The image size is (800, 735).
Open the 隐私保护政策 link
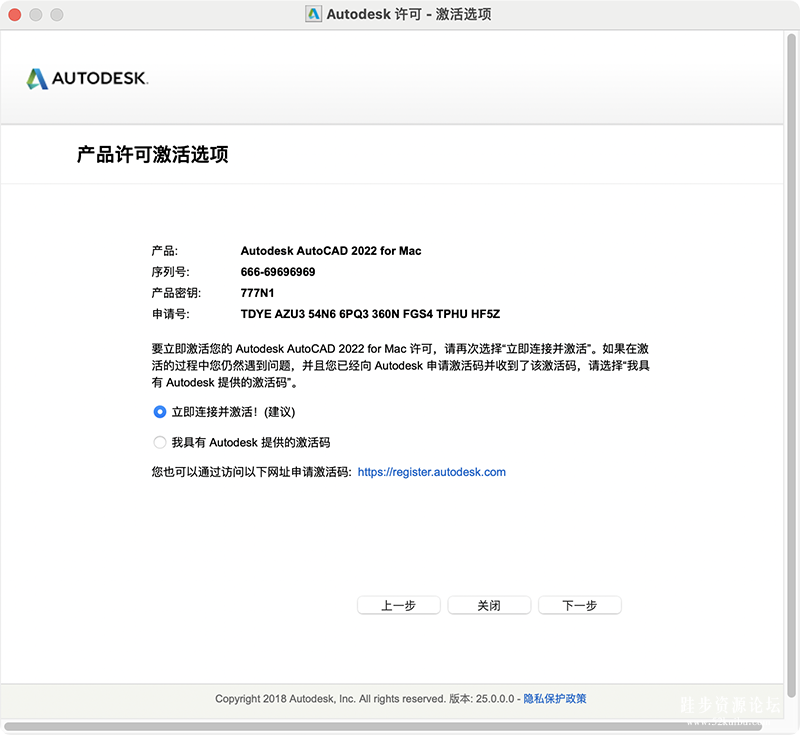pos(555,698)
